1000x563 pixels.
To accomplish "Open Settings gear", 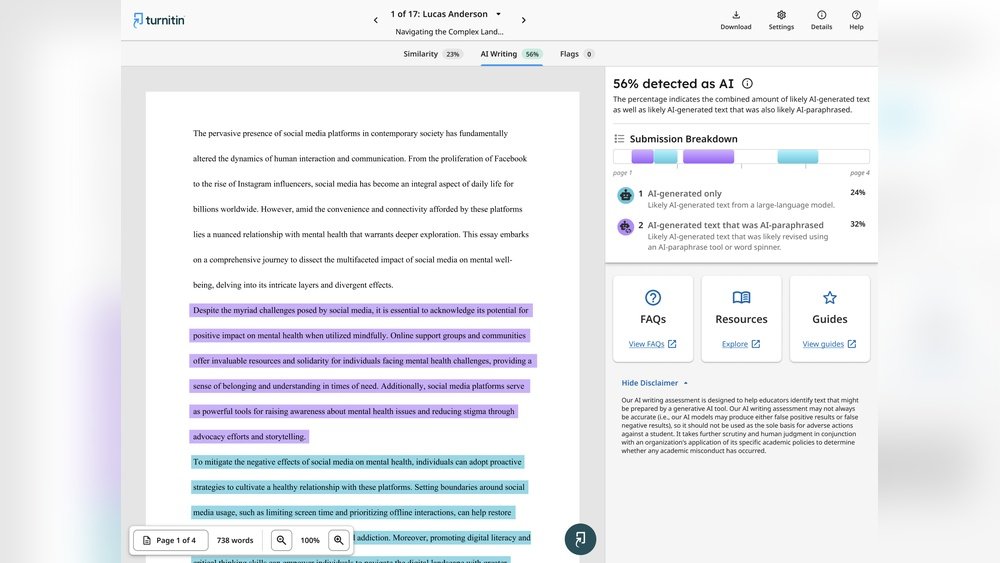I will 781,15.
